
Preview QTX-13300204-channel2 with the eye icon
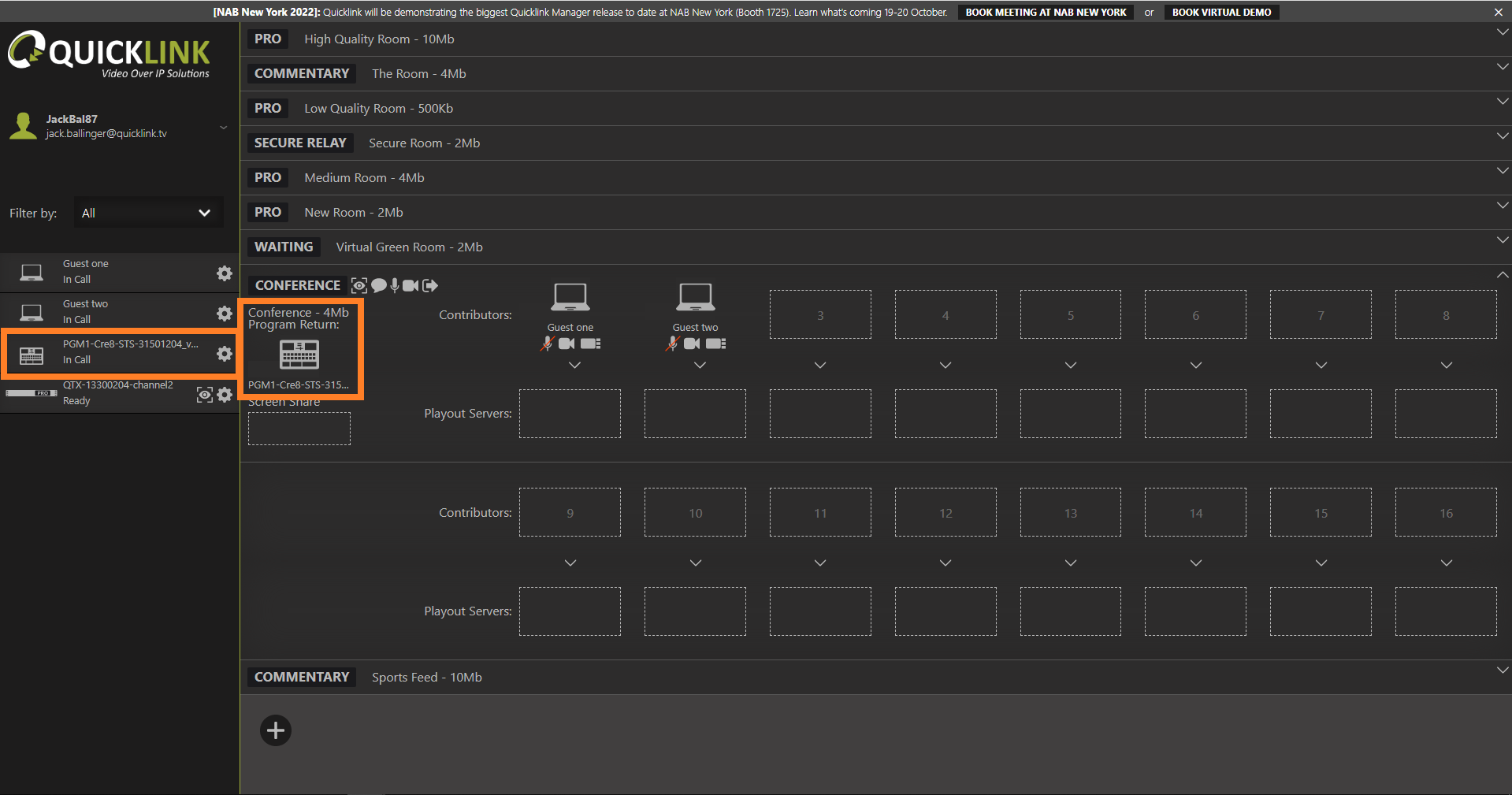(x=205, y=394)
